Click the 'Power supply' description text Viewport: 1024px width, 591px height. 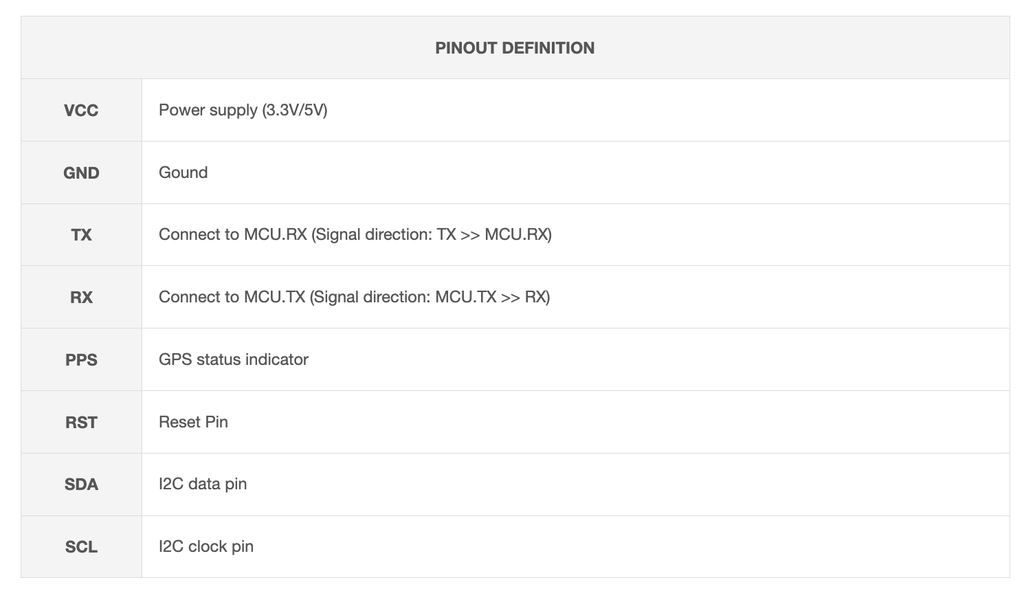(x=208, y=110)
